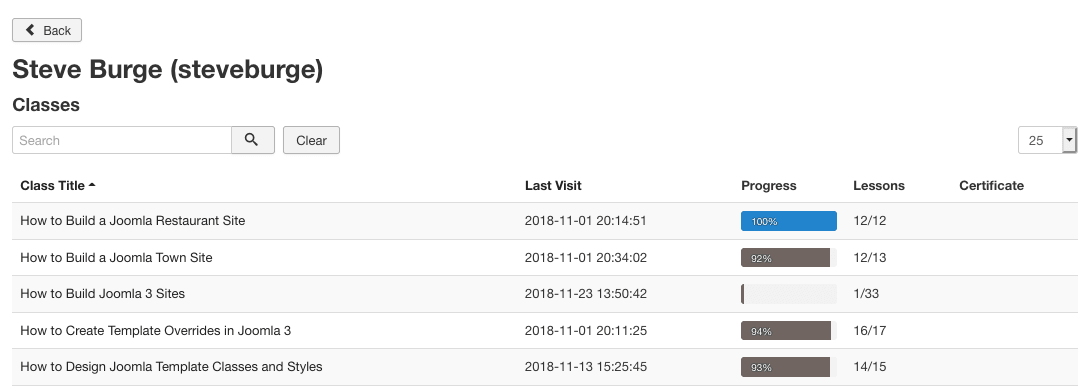Sort by the Progress column header
The width and height of the screenshot is (1092, 386).
click(768, 185)
